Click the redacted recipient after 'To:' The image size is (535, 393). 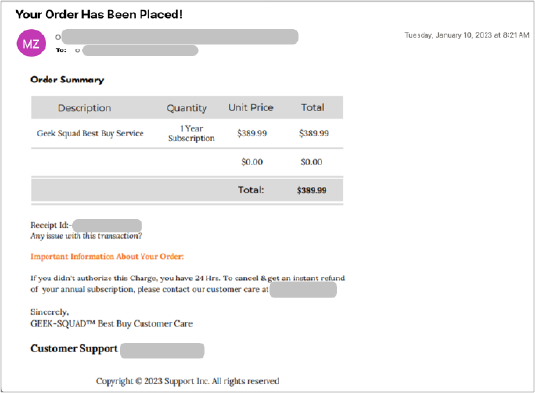pyautogui.click(x=140, y=50)
